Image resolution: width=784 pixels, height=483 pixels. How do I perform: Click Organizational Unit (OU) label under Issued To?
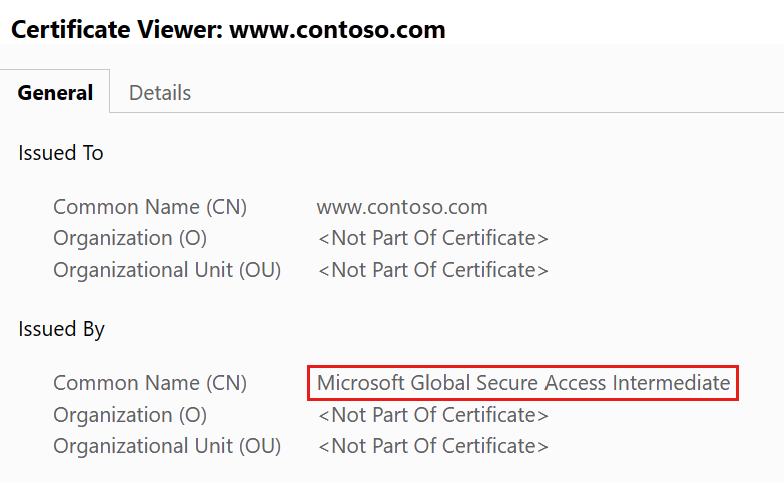[x=167, y=270]
